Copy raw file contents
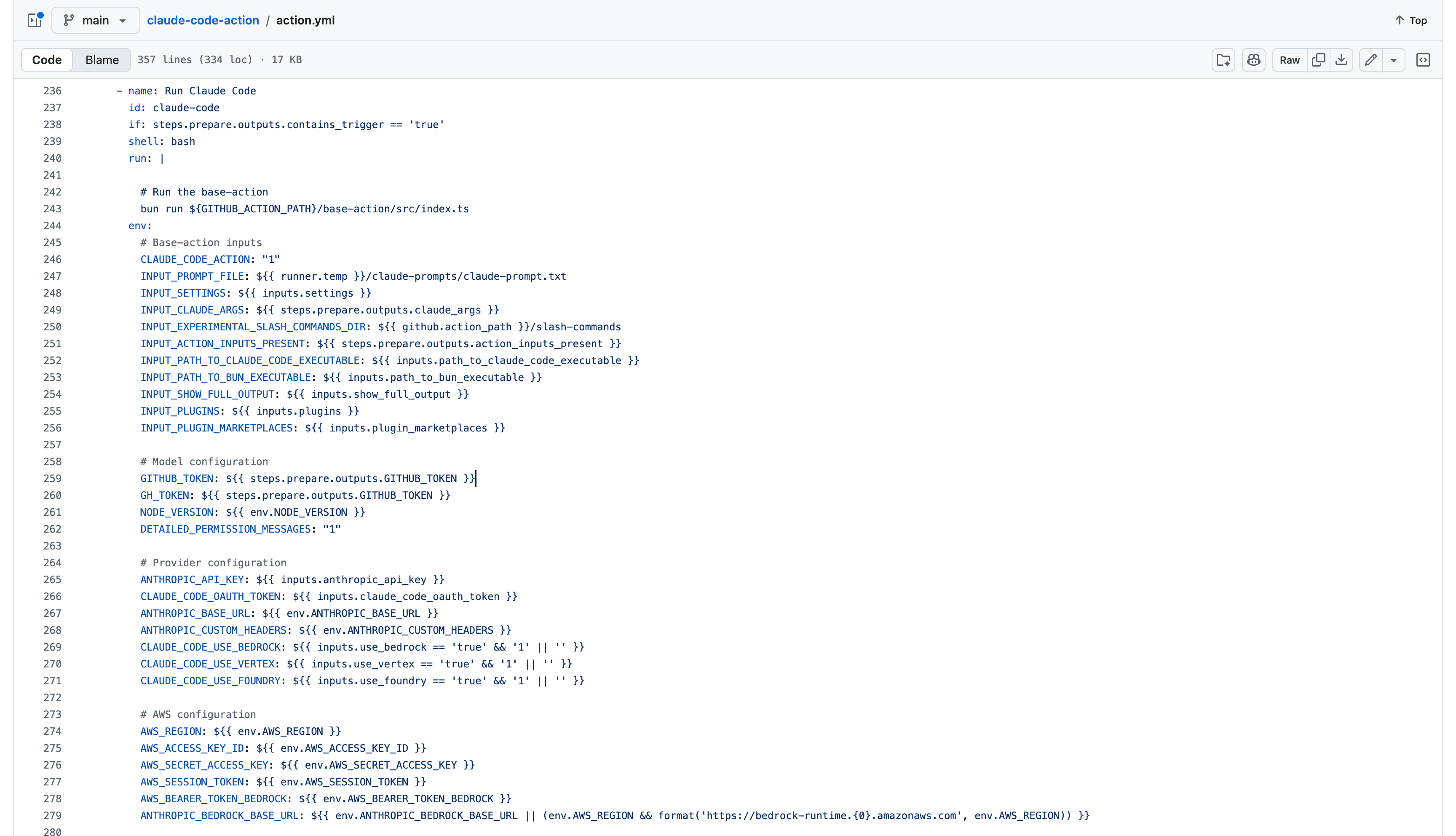 [x=1318, y=60]
